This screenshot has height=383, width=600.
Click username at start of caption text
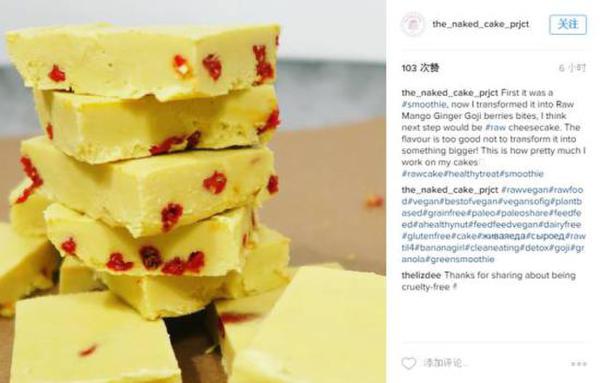click(x=450, y=93)
